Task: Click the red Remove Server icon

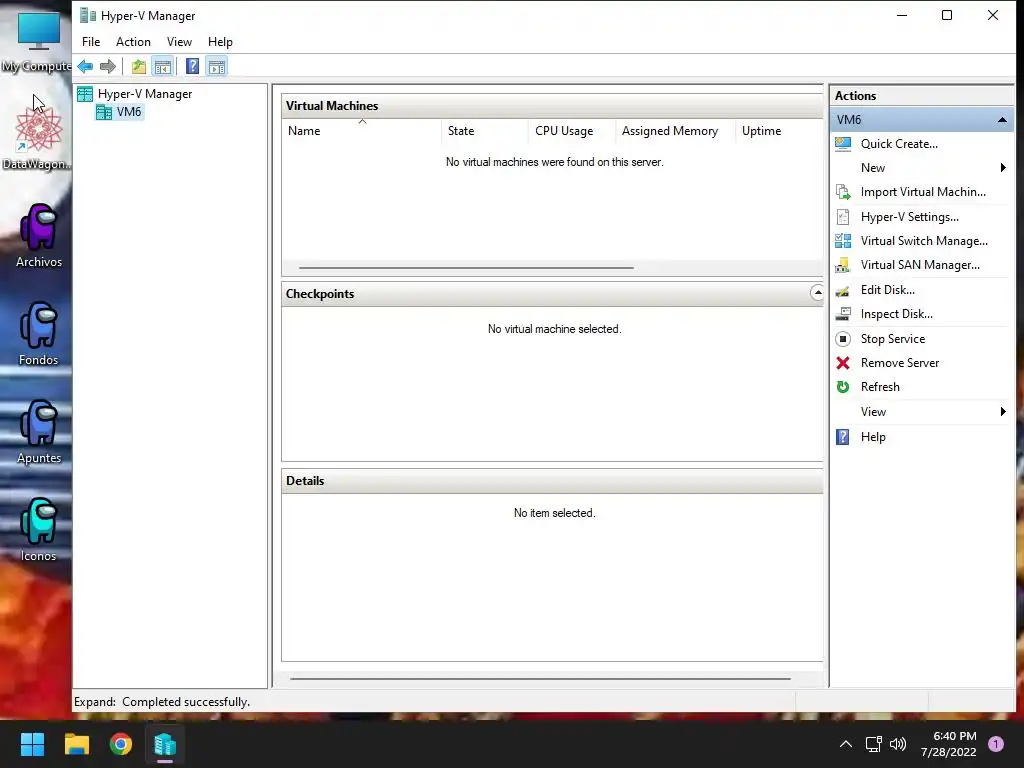Action: pos(843,363)
